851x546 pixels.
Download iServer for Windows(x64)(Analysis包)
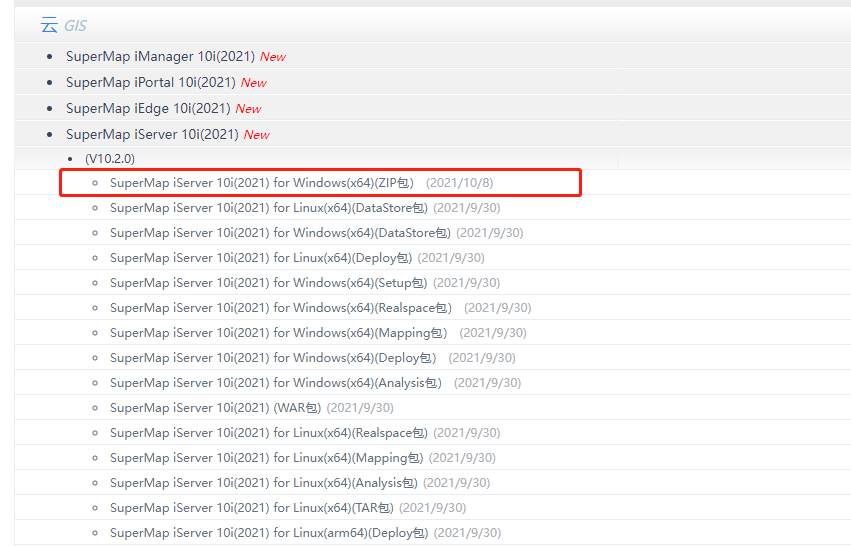coord(276,383)
